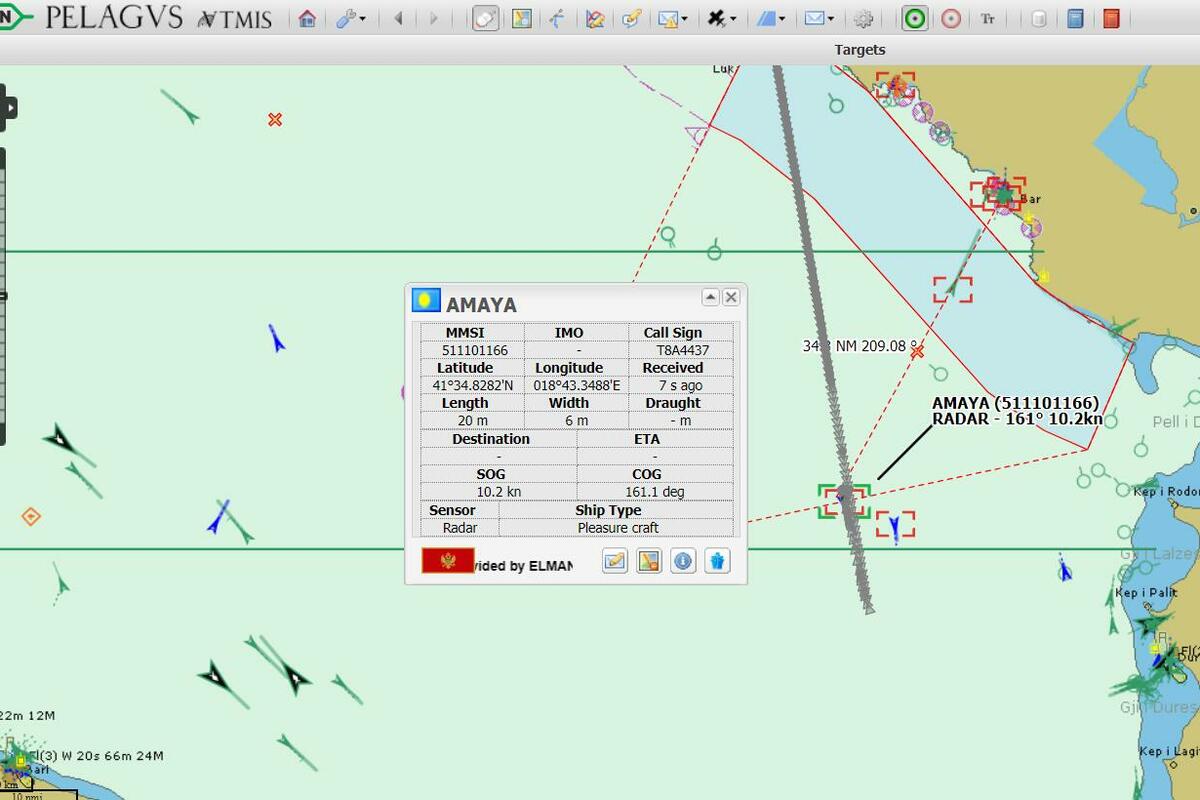The width and height of the screenshot is (1200, 800).
Task: Select the AMAYA vessel target on map
Action: [843, 499]
